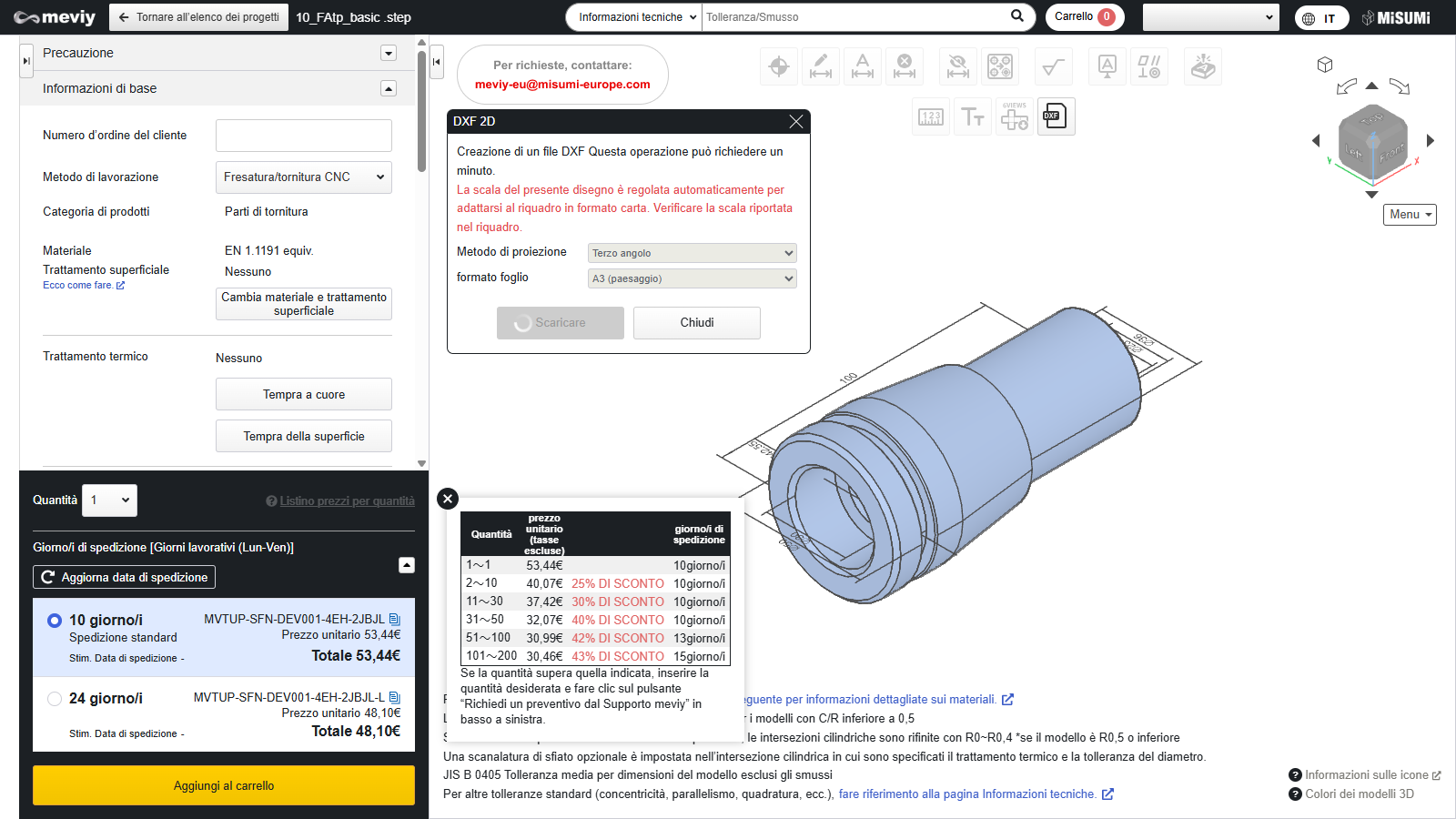
Task: Open the Metodo di lavorazione dropdown
Action: coord(303,177)
